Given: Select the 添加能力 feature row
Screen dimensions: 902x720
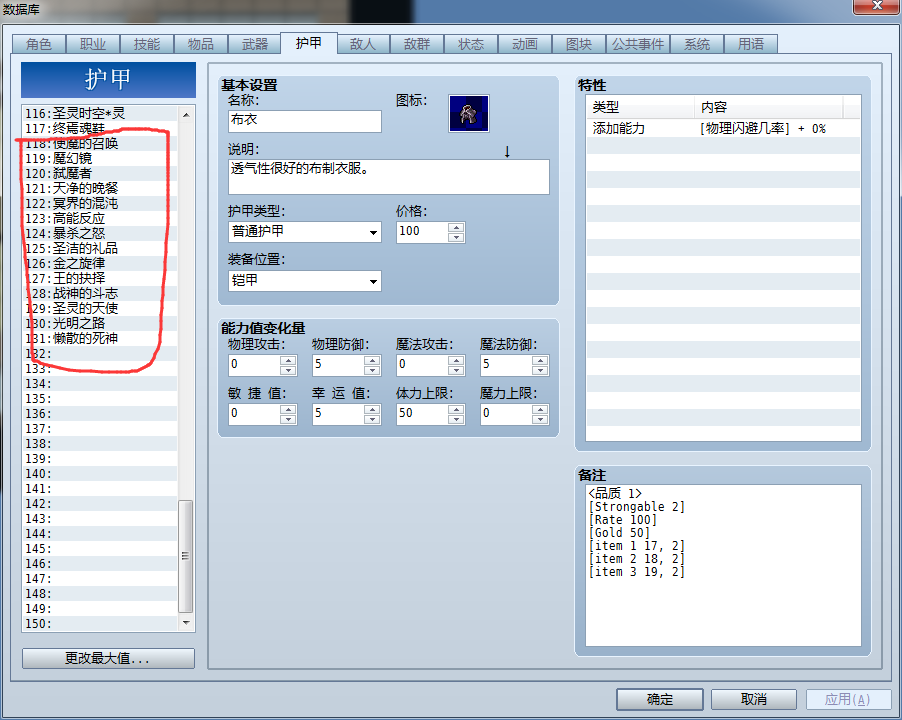Looking at the screenshot, I should click(x=723, y=128).
